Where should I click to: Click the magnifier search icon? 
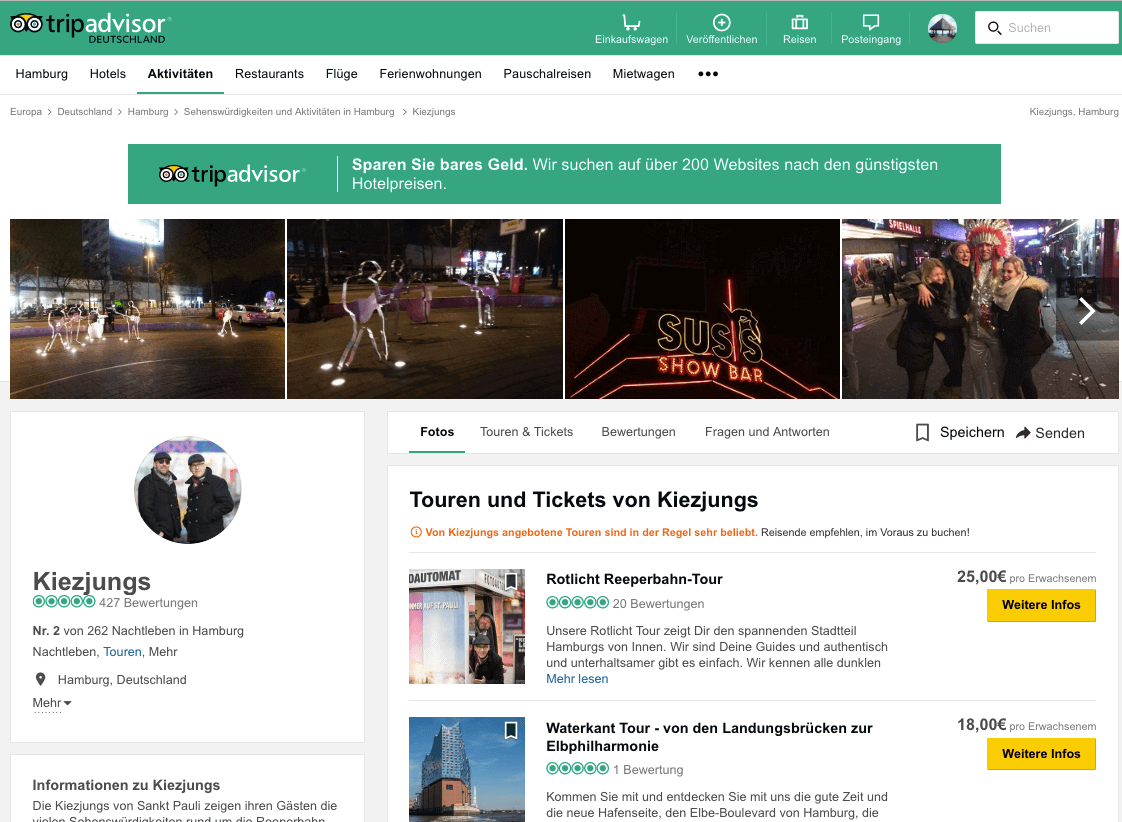coord(994,28)
